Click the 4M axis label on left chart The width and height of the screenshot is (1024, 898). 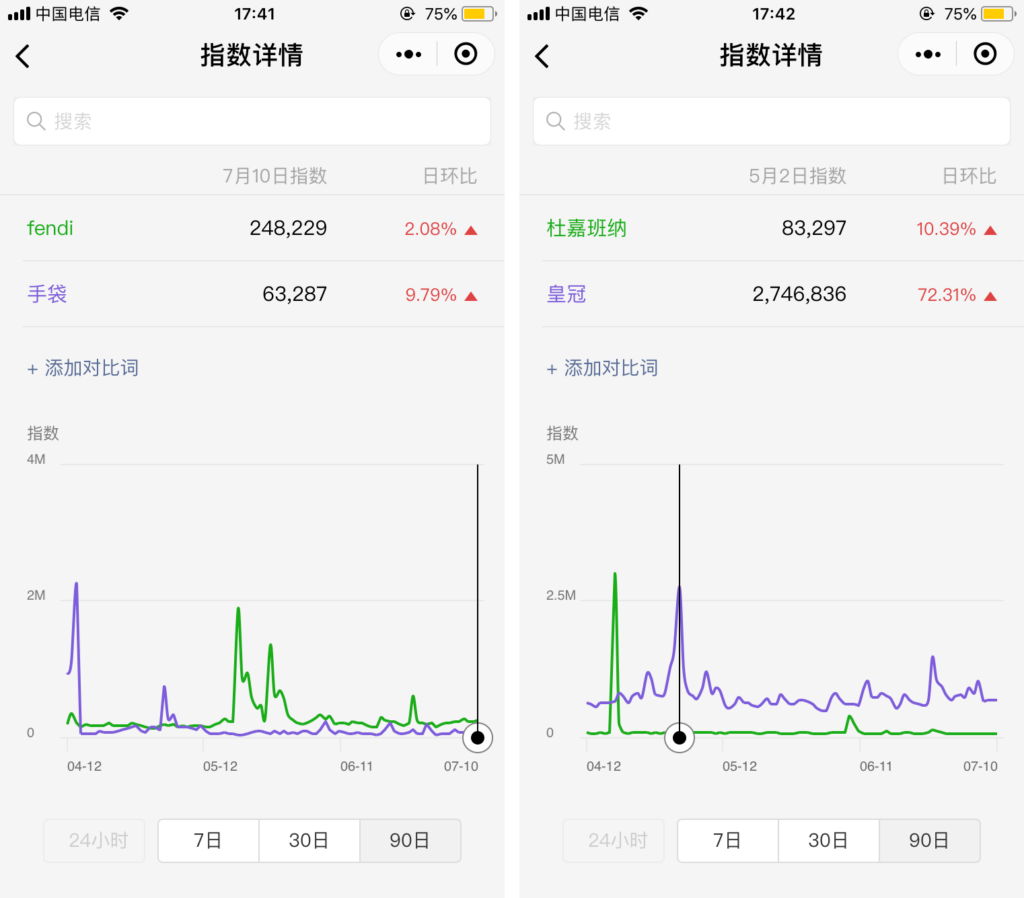pos(36,459)
